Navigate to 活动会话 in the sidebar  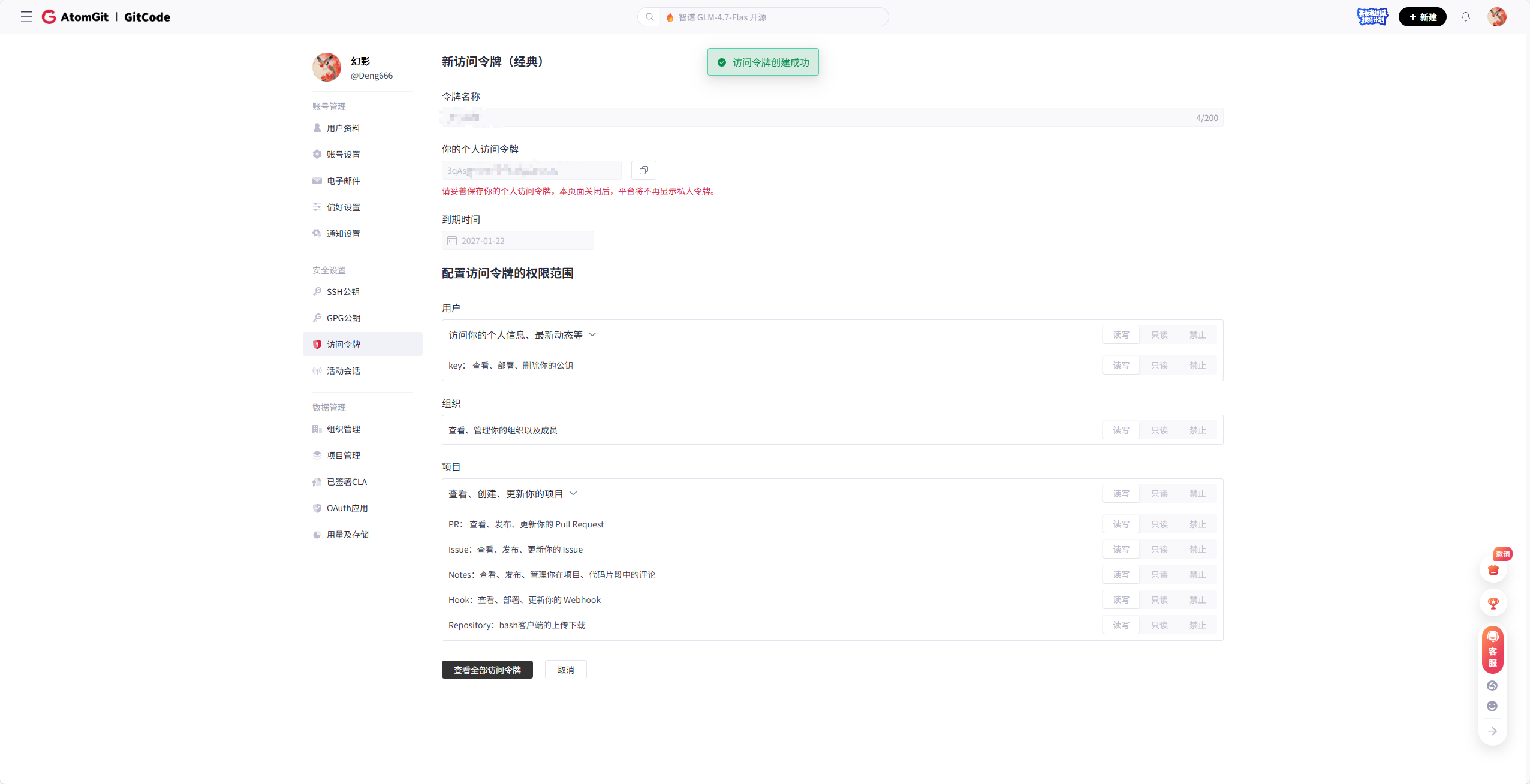tap(343, 370)
